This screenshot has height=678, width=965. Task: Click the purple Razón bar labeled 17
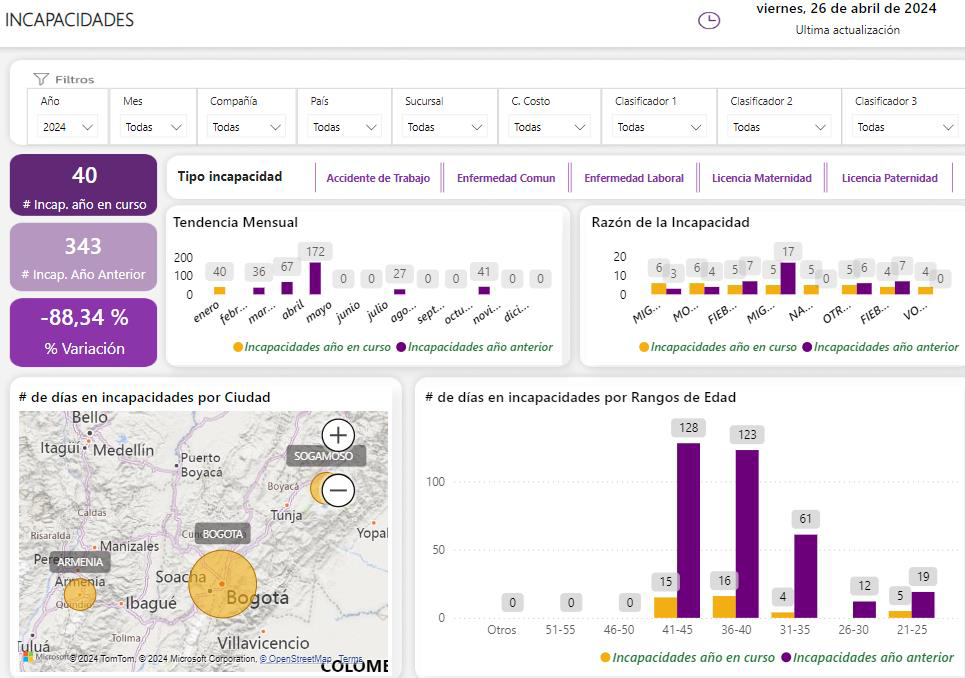[788, 279]
